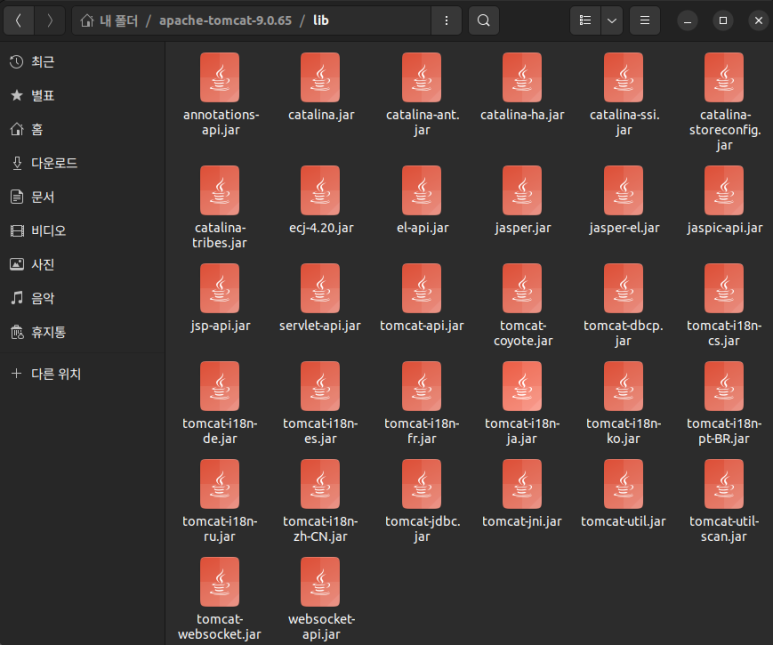Open 최근 (Recent) in sidebar

pyautogui.click(x=82, y=62)
